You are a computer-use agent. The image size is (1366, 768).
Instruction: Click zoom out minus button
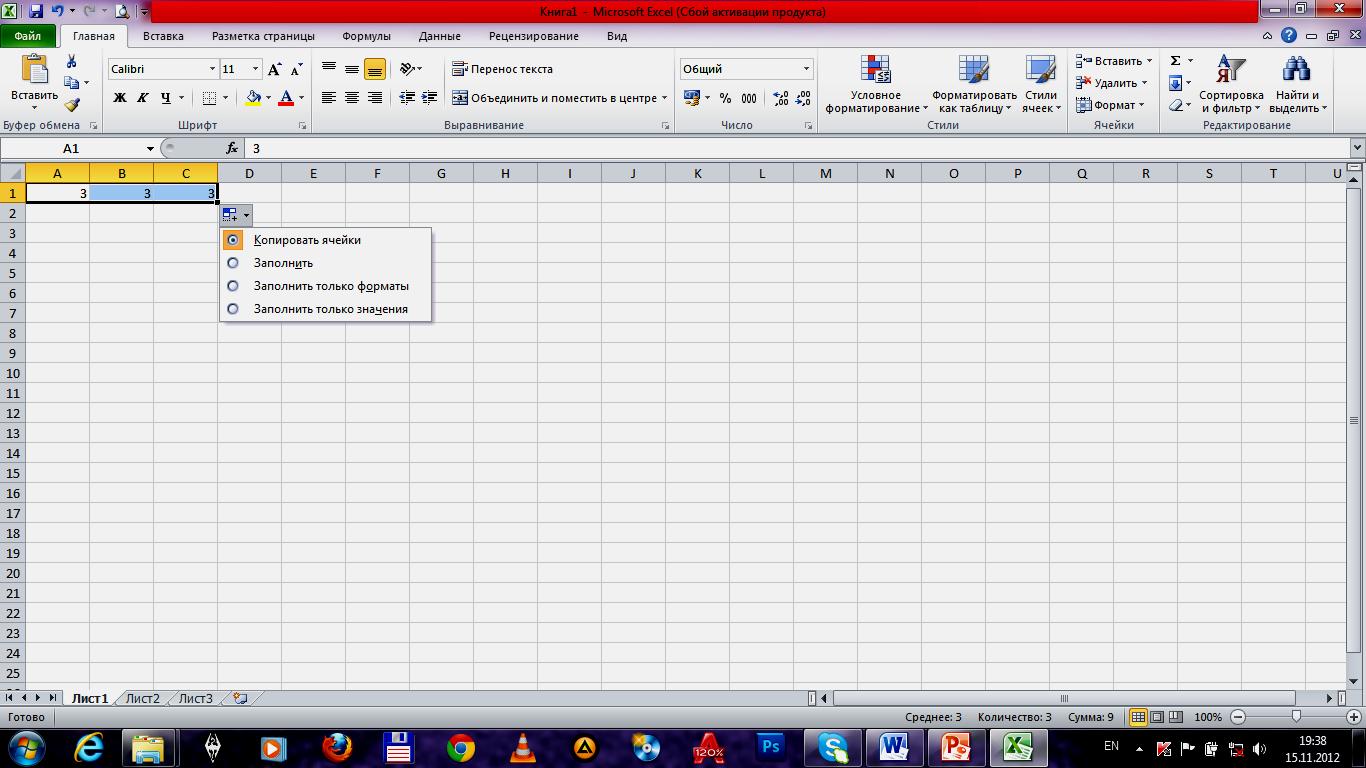1238,717
